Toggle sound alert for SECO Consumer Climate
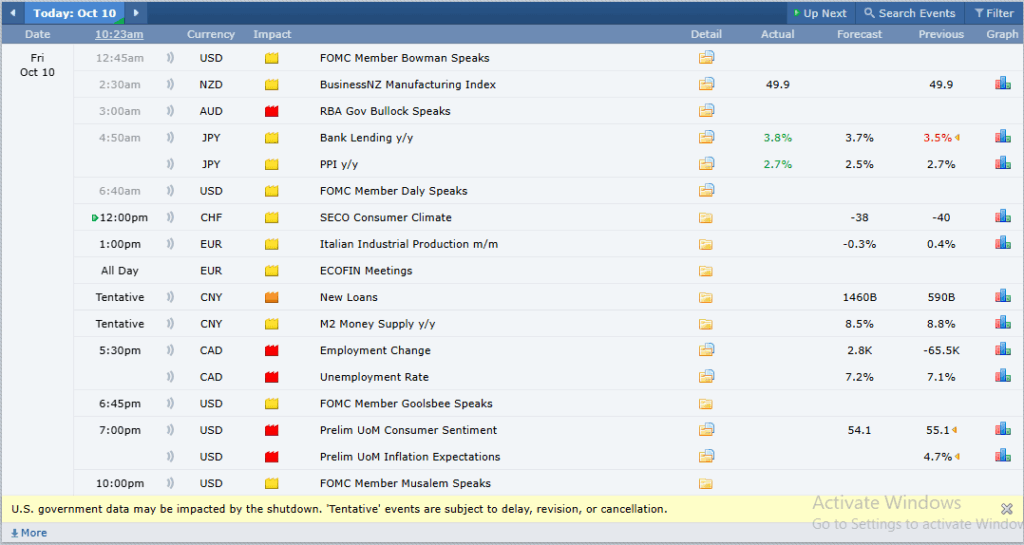 tap(169, 217)
